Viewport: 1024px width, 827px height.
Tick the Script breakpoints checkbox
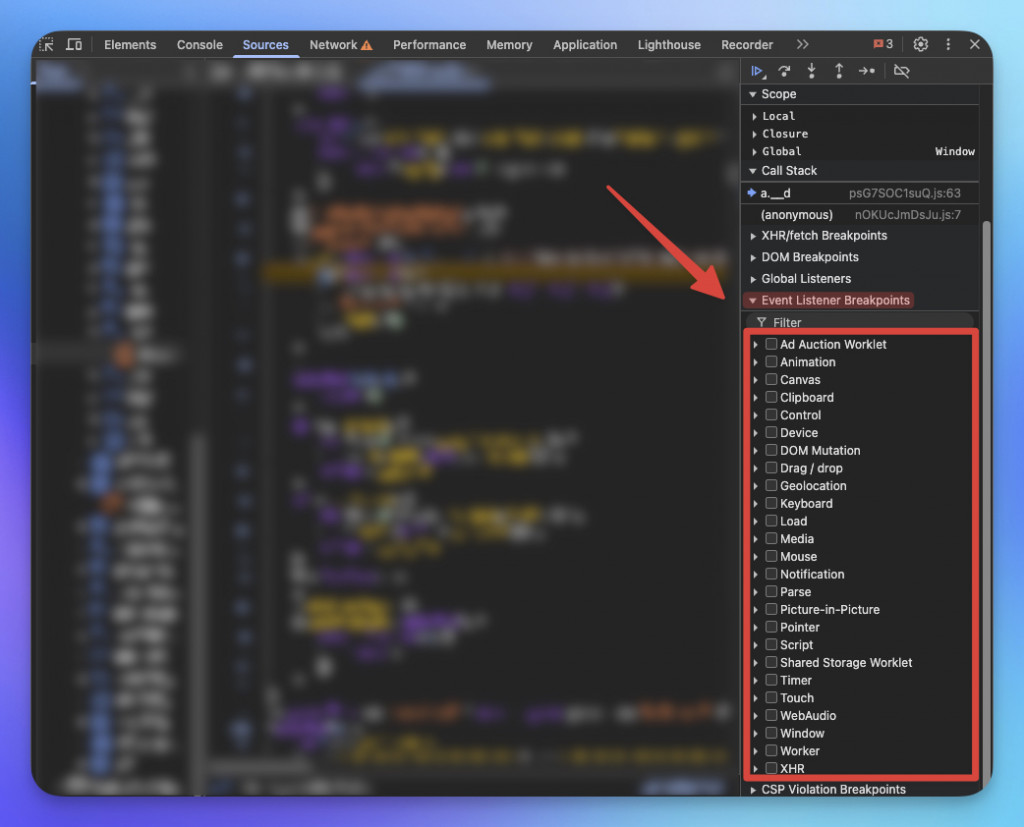coord(771,644)
